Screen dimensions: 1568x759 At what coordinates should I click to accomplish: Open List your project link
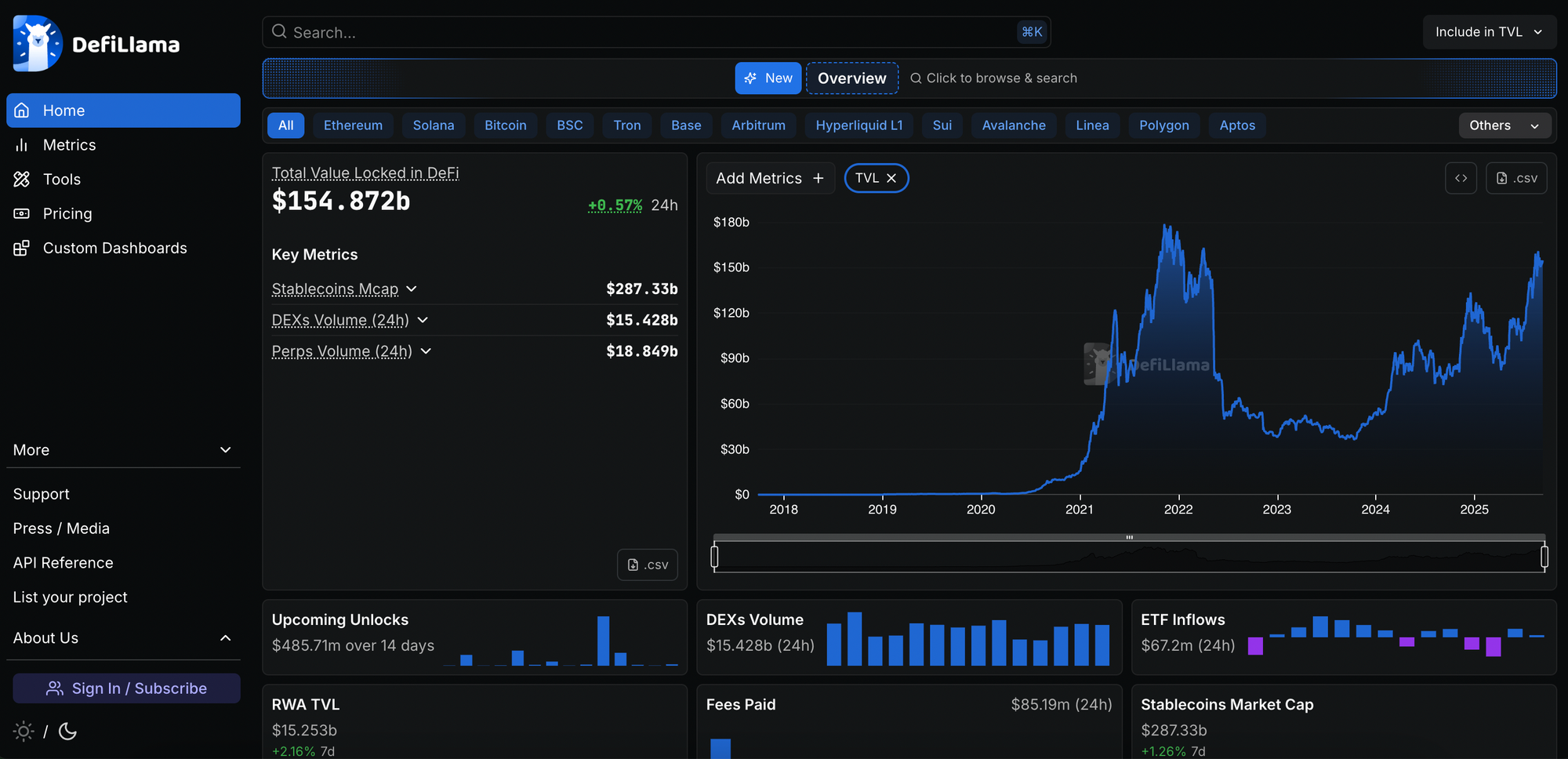pyautogui.click(x=71, y=597)
